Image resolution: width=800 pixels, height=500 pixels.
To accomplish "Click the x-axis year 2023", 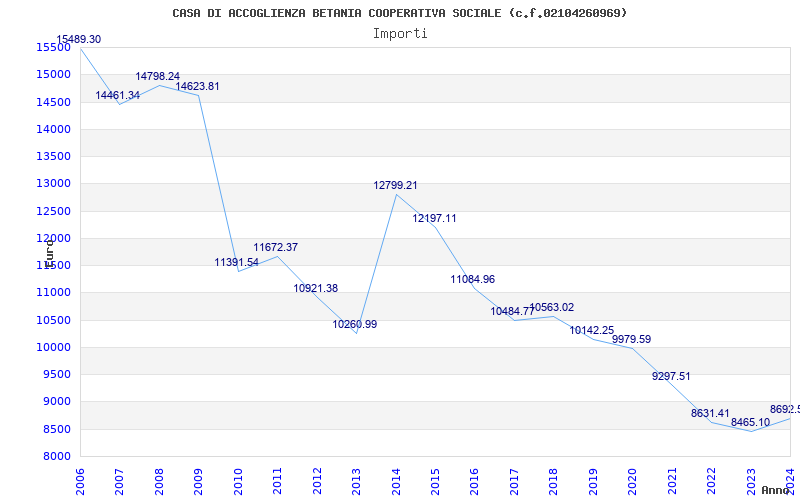I will coord(752,481).
